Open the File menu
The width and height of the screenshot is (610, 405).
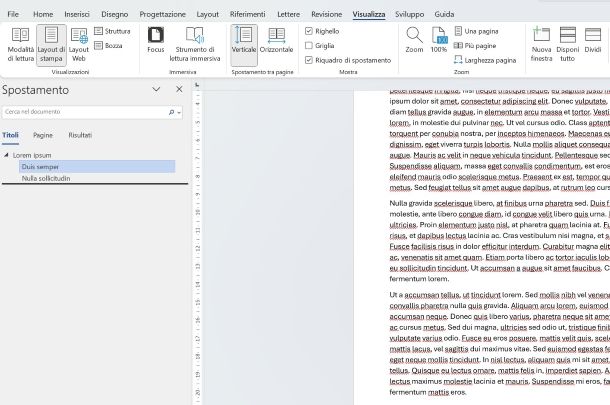[x=13, y=14]
